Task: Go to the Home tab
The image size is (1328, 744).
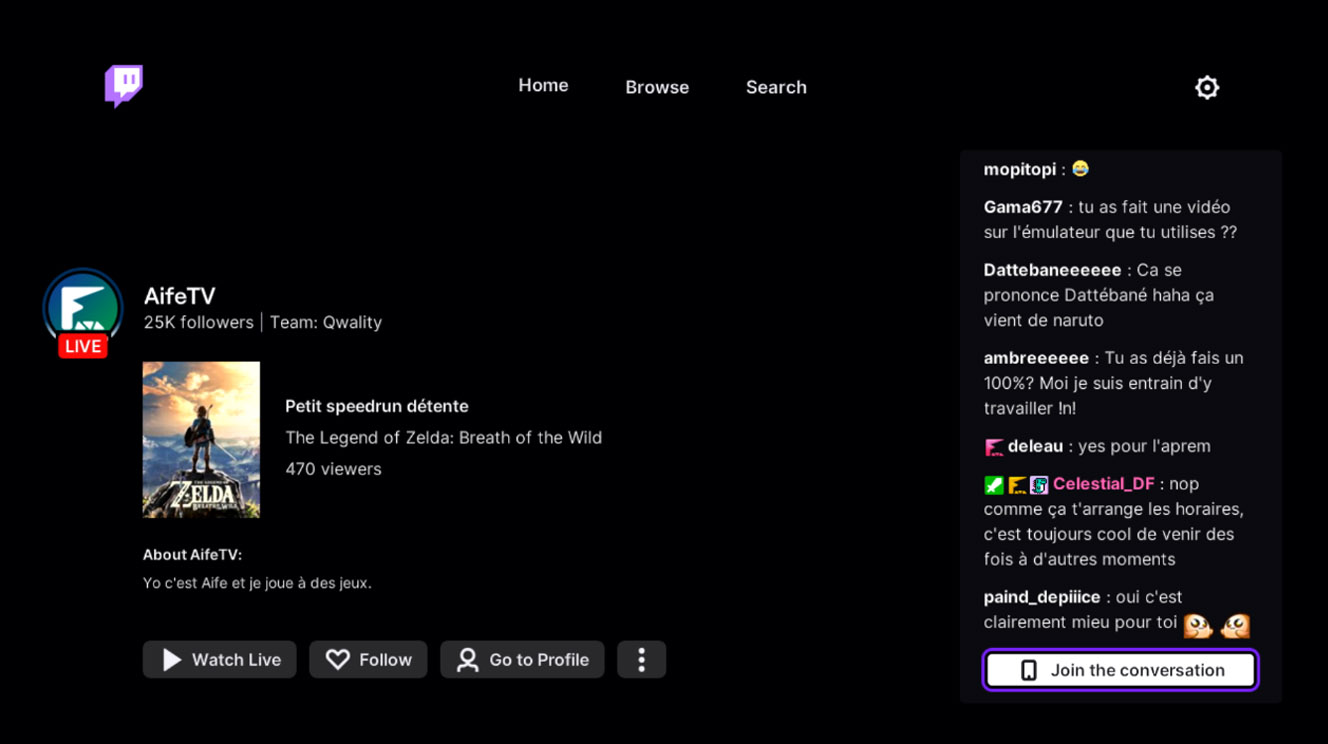Action: click(543, 86)
